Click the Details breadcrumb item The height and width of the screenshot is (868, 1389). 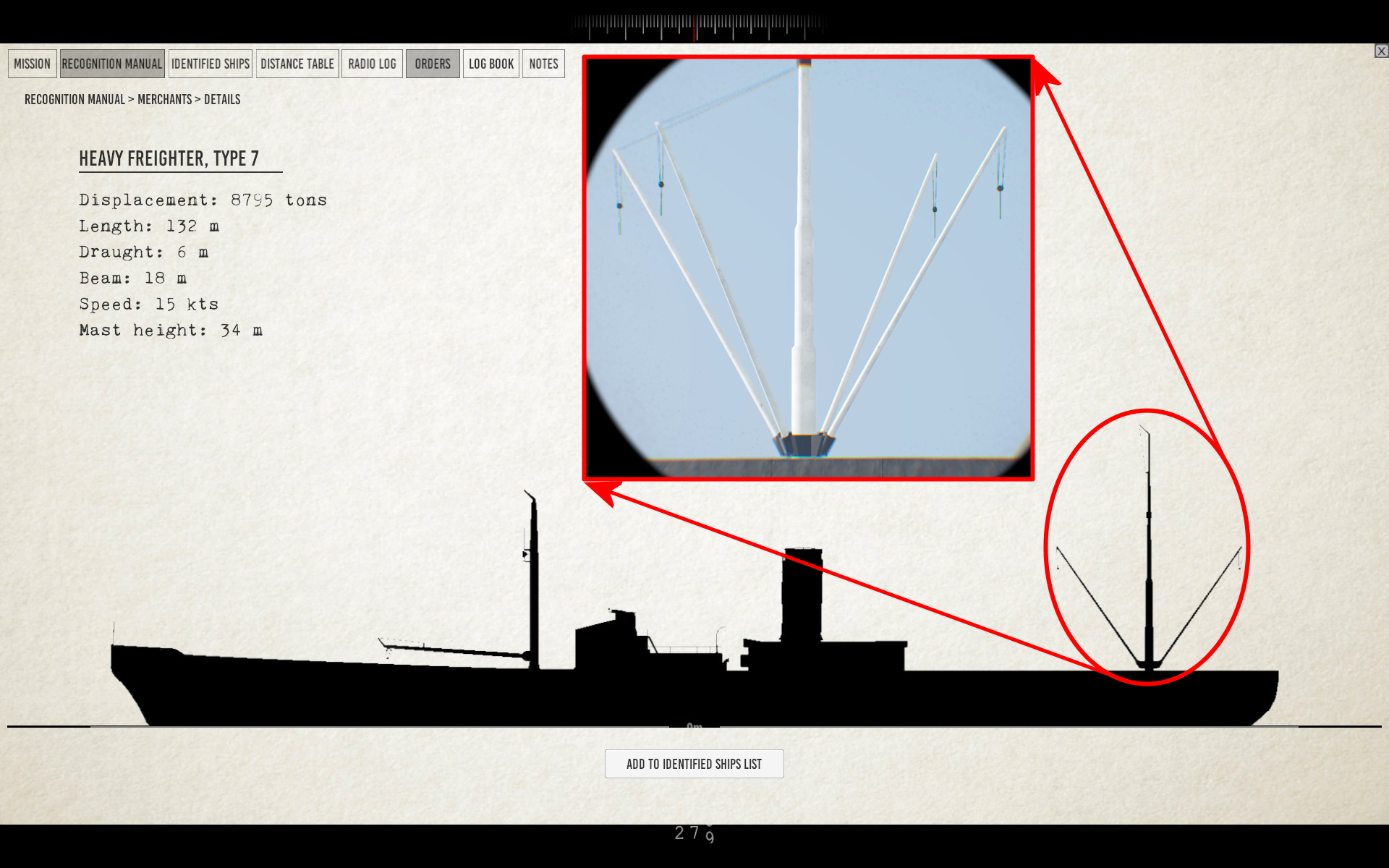point(222,99)
